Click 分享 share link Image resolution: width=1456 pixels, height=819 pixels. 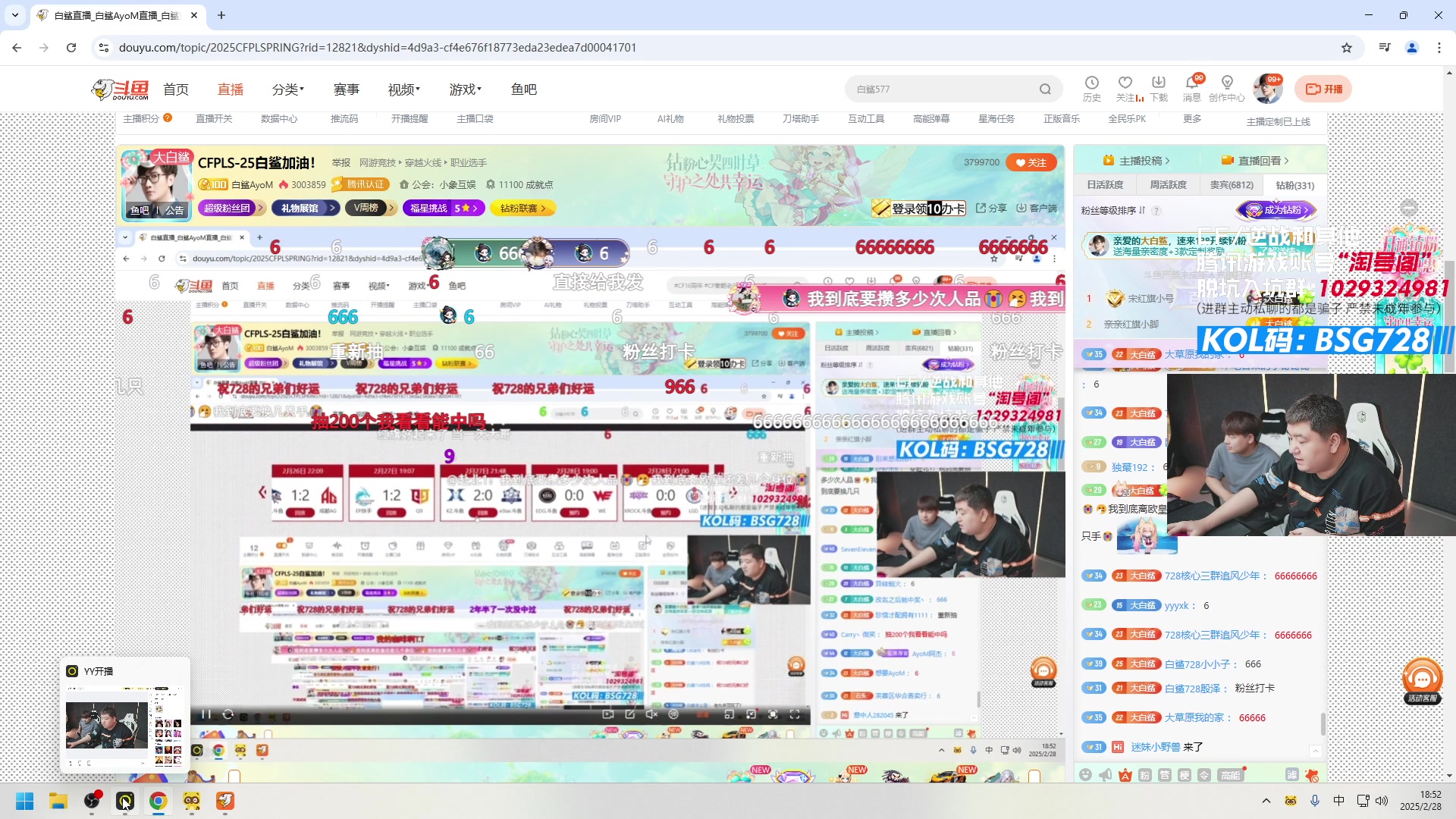pyautogui.click(x=991, y=208)
